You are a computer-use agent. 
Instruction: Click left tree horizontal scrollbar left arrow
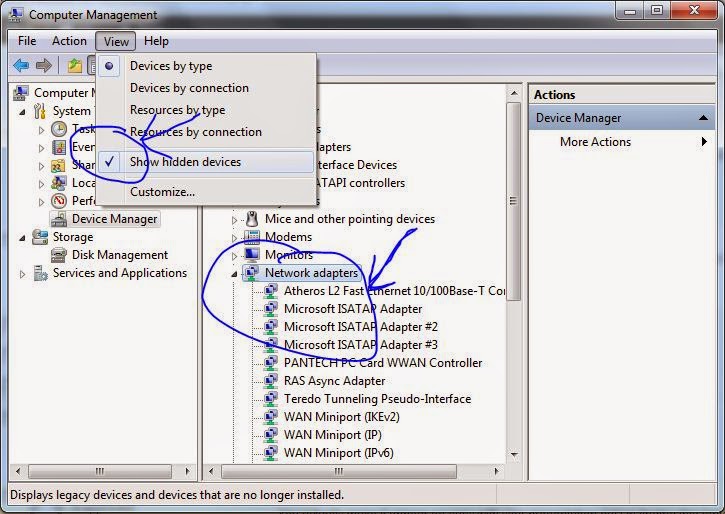[18, 471]
